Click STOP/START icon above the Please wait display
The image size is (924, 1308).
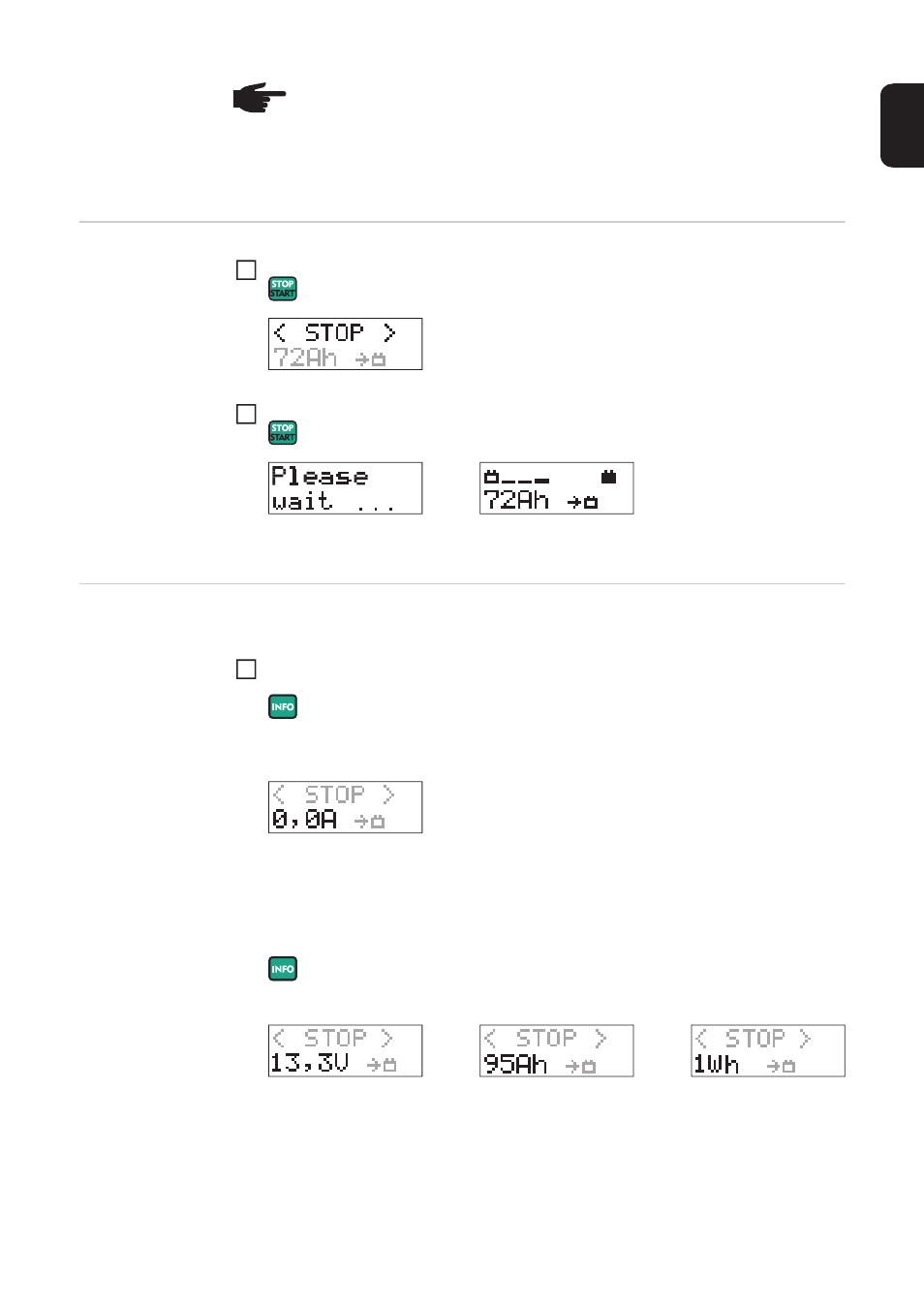[283, 432]
